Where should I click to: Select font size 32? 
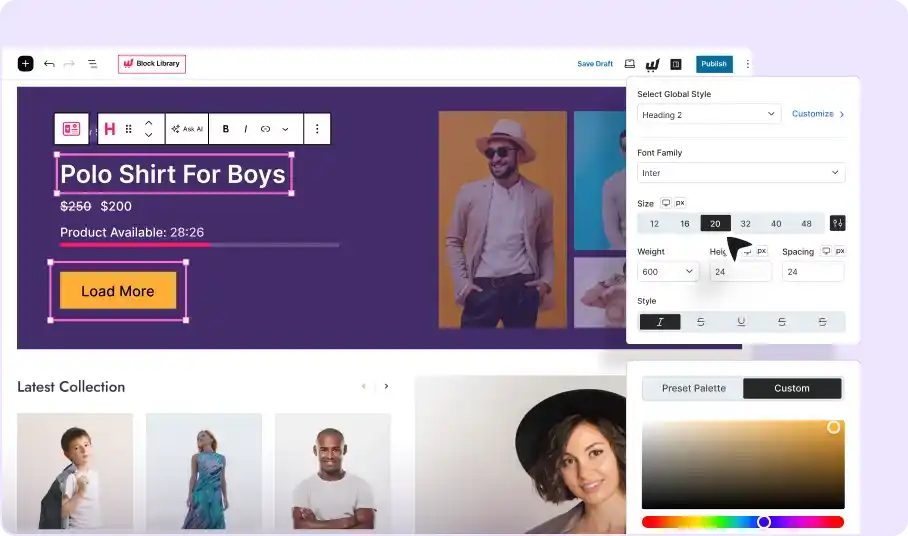(745, 224)
